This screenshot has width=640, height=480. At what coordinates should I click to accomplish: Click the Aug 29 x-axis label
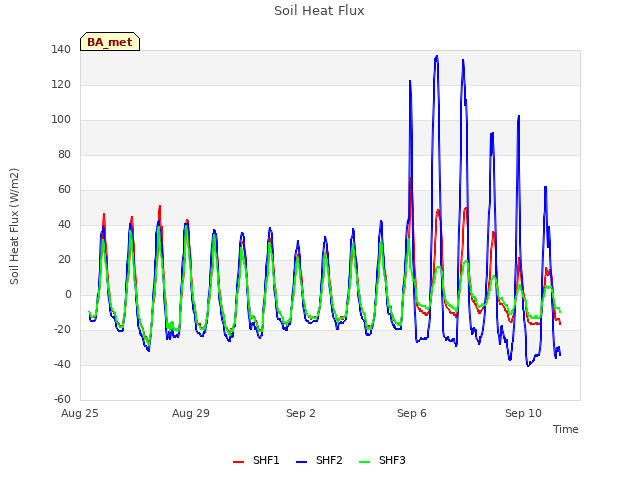coord(191,413)
